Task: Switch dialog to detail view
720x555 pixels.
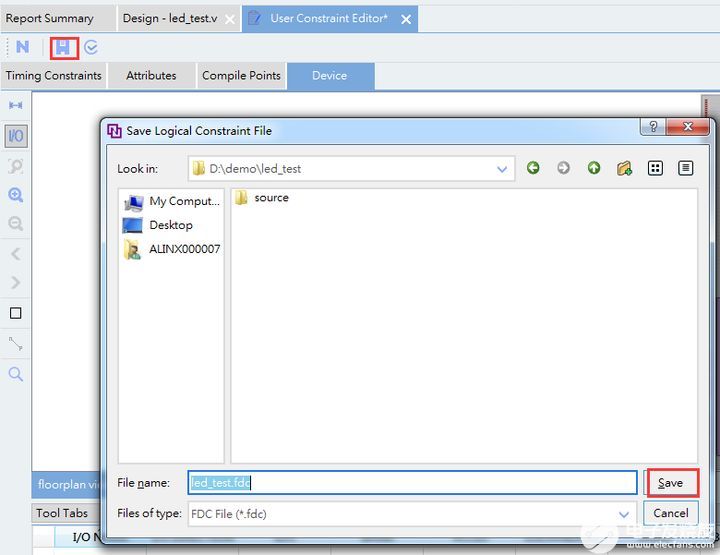Action: click(686, 168)
